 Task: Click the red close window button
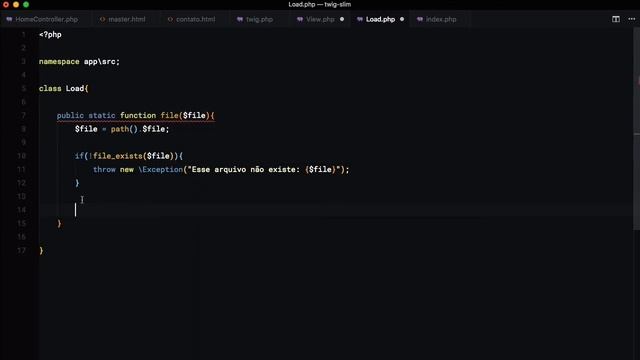coord(6,4)
